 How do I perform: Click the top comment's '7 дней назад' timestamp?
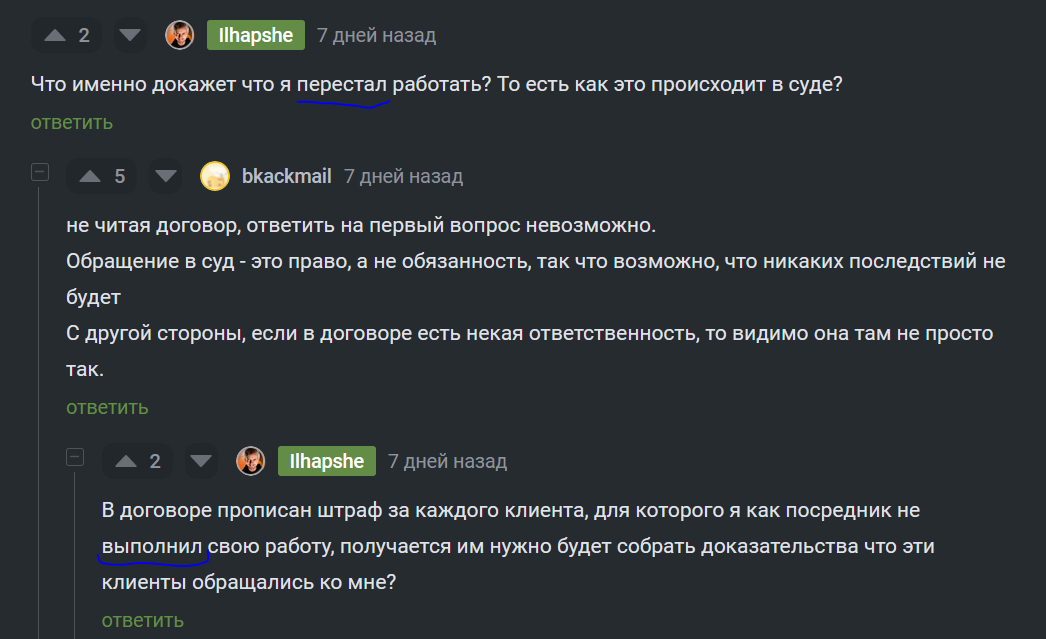click(376, 36)
